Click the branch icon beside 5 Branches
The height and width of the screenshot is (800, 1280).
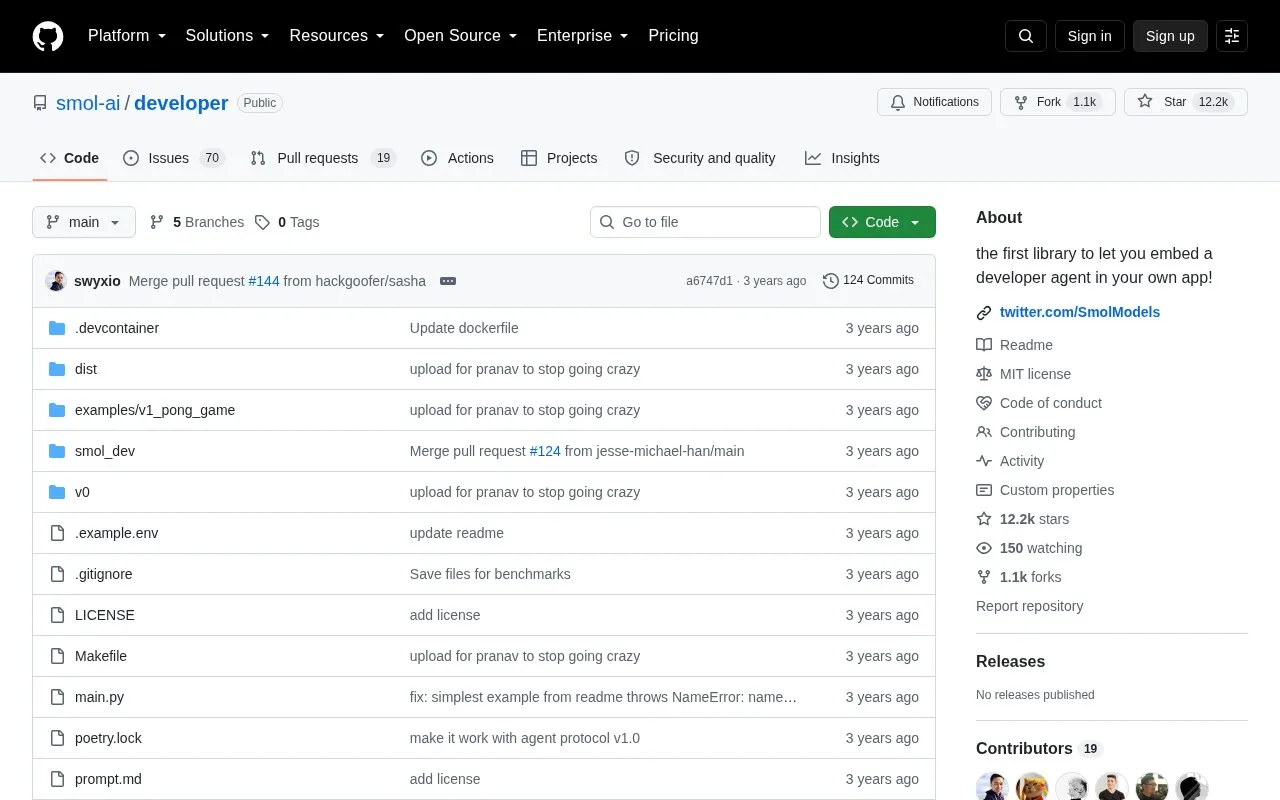click(157, 222)
